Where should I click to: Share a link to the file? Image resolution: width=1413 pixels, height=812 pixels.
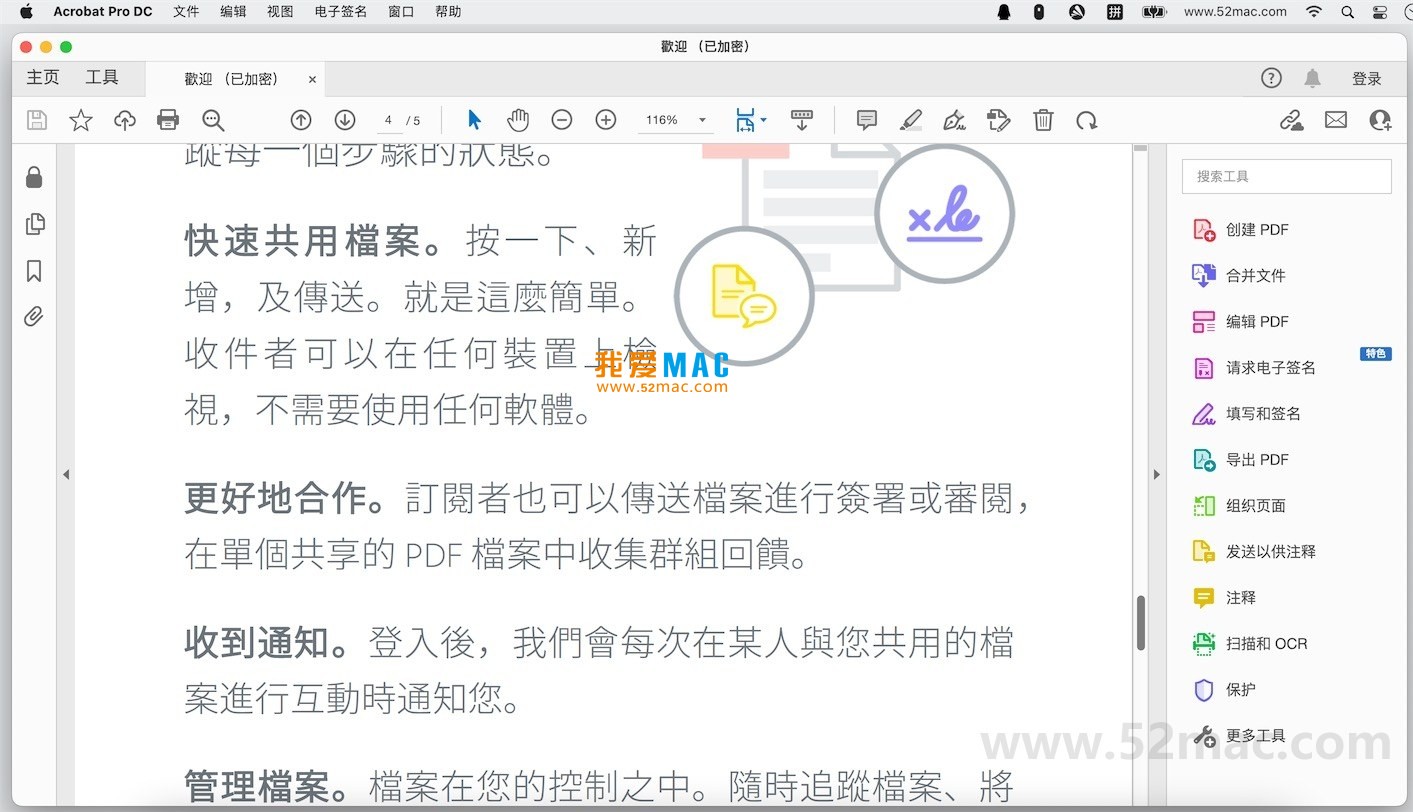[x=1292, y=120]
